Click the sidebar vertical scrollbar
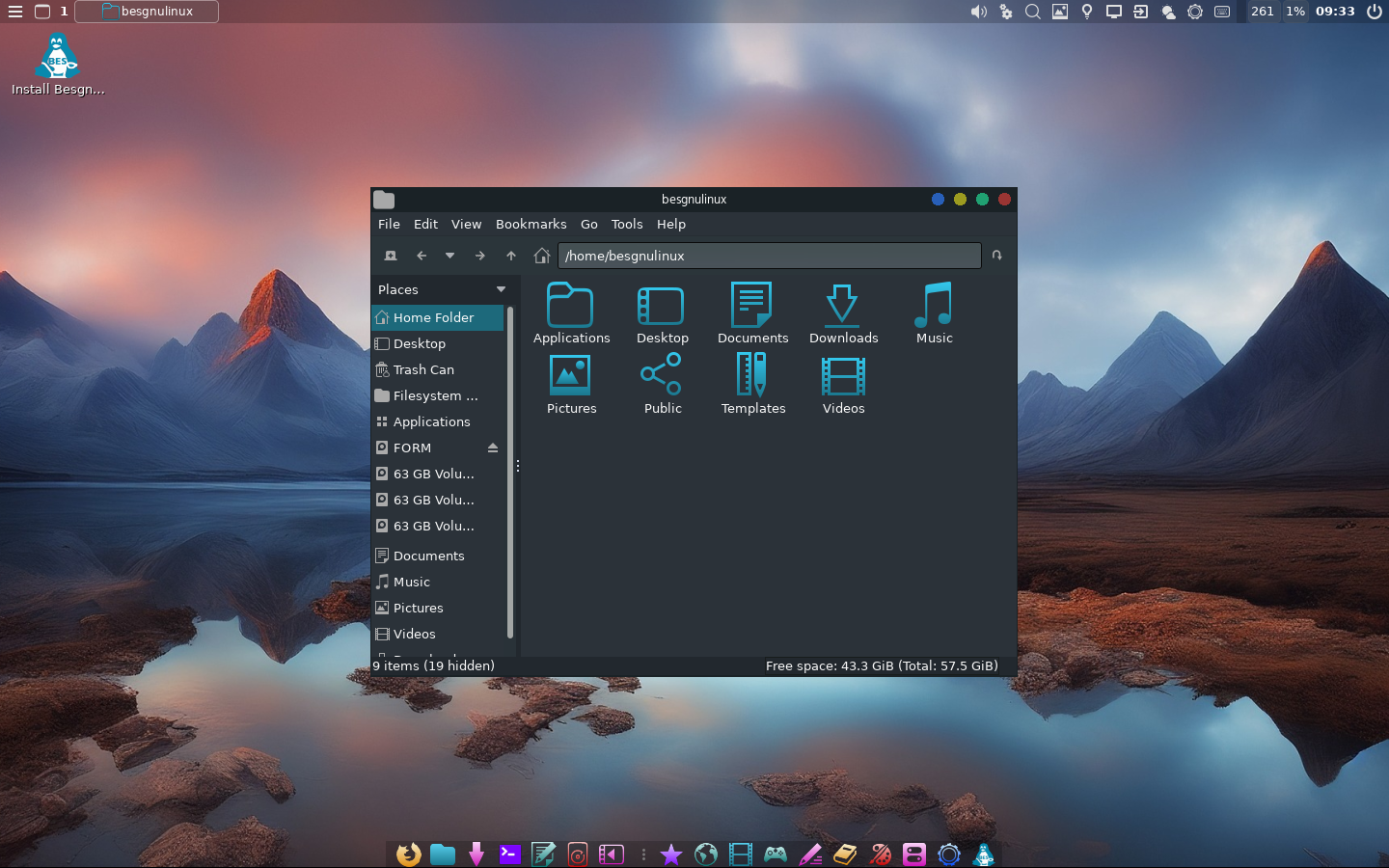This screenshot has height=868, width=1389. [x=510, y=473]
